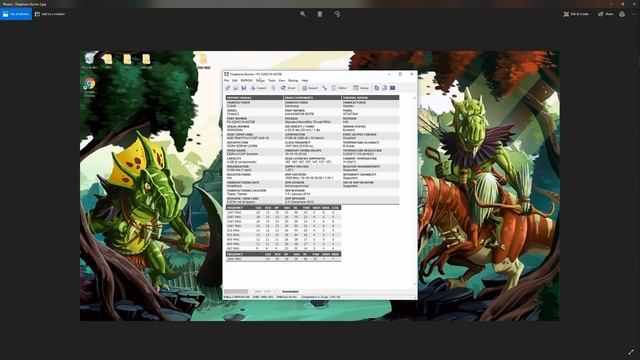Click the Share button in Photos
This screenshot has width=640, height=360.
coord(606,14)
